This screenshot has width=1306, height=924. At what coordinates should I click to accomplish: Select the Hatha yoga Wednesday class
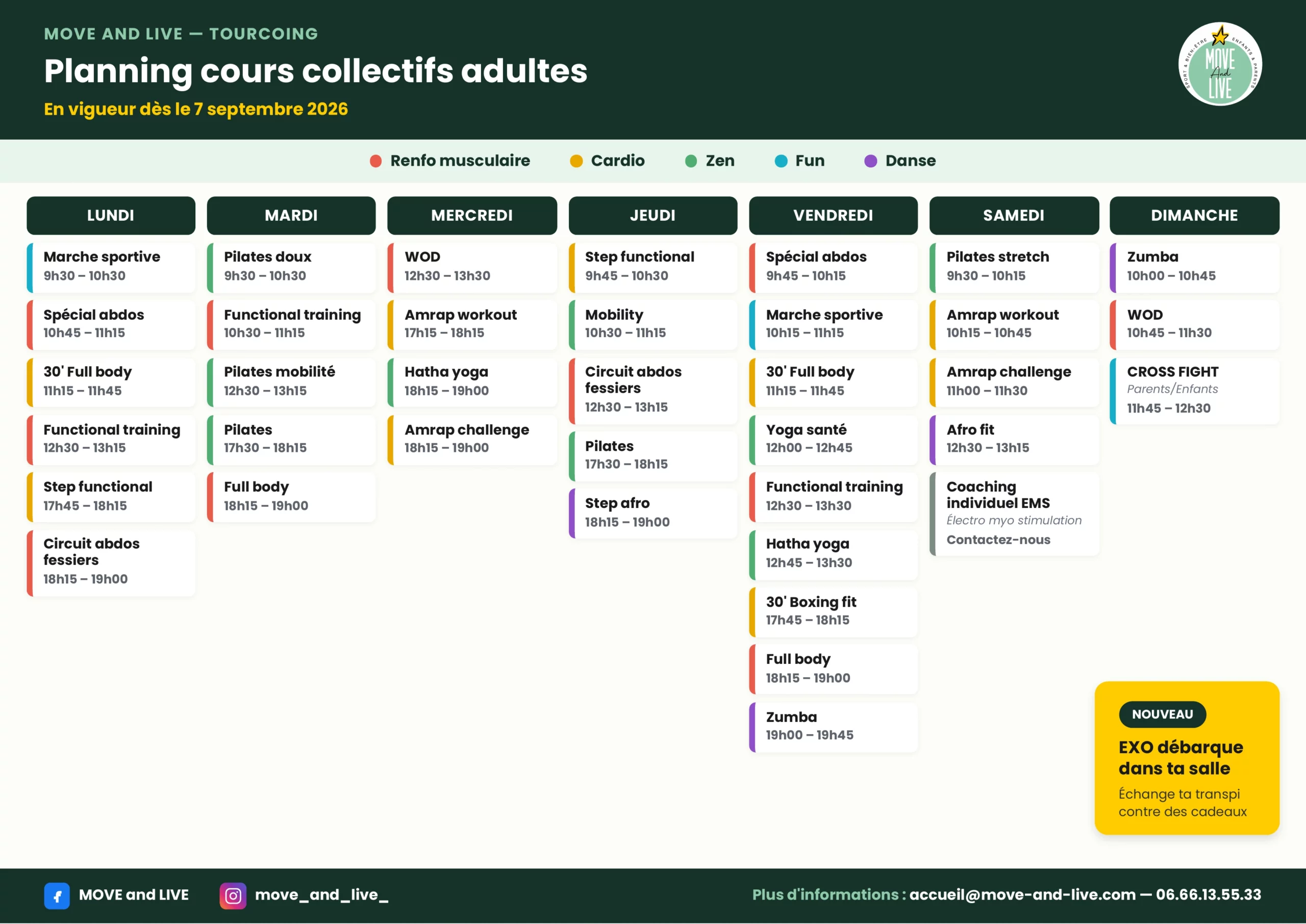click(x=472, y=382)
